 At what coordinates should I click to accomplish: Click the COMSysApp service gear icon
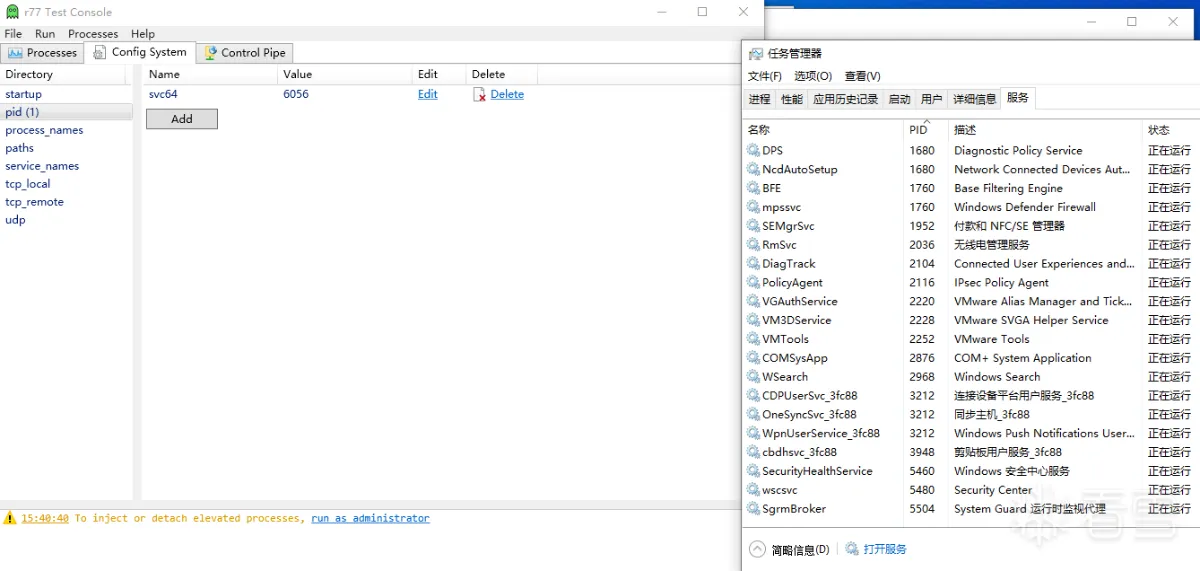754,358
